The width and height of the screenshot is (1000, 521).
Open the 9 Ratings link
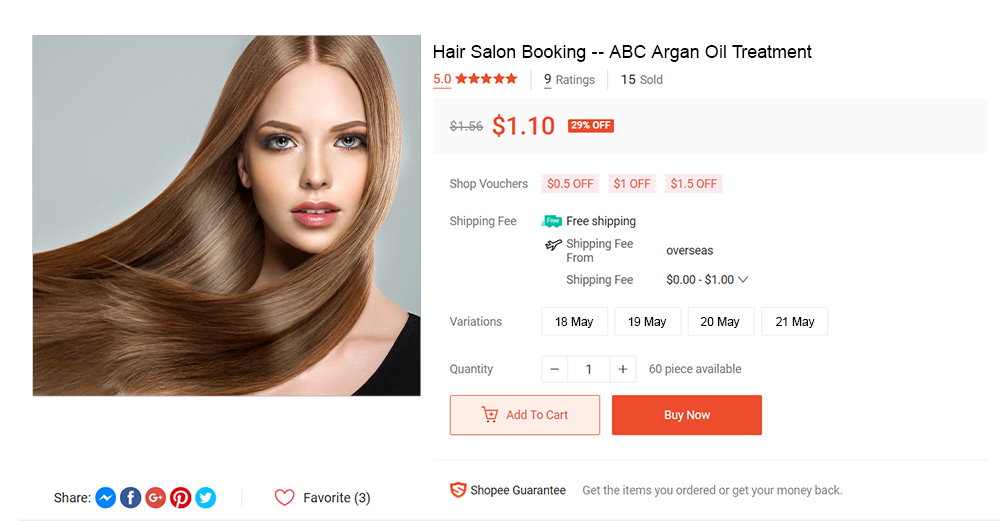pyautogui.click(x=569, y=80)
